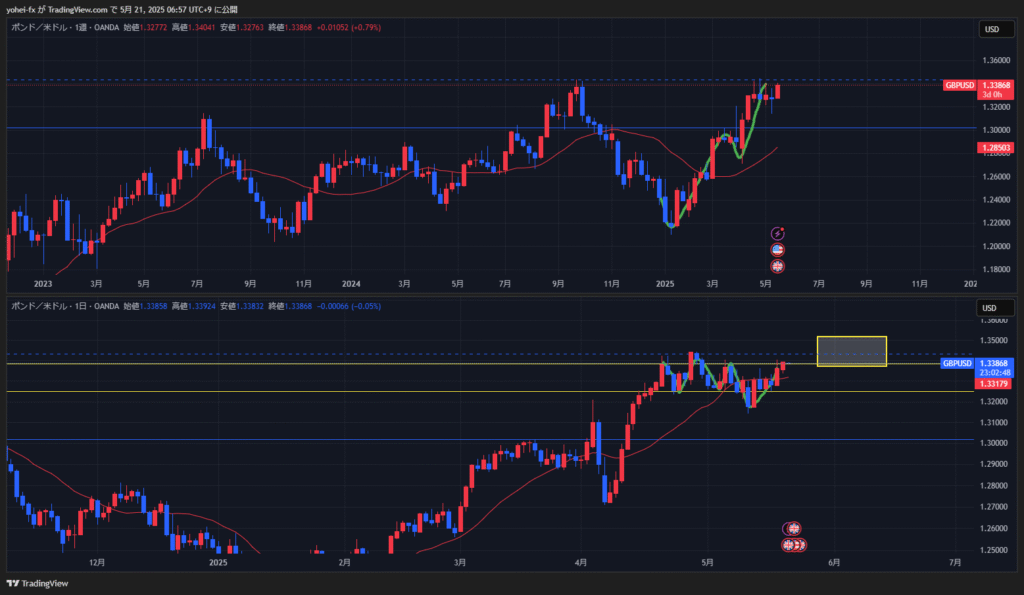The height and width of the screenshot is (595, 1024).
Task: Click the 2023 label on the weekly time axis
Action: [42, 283]
